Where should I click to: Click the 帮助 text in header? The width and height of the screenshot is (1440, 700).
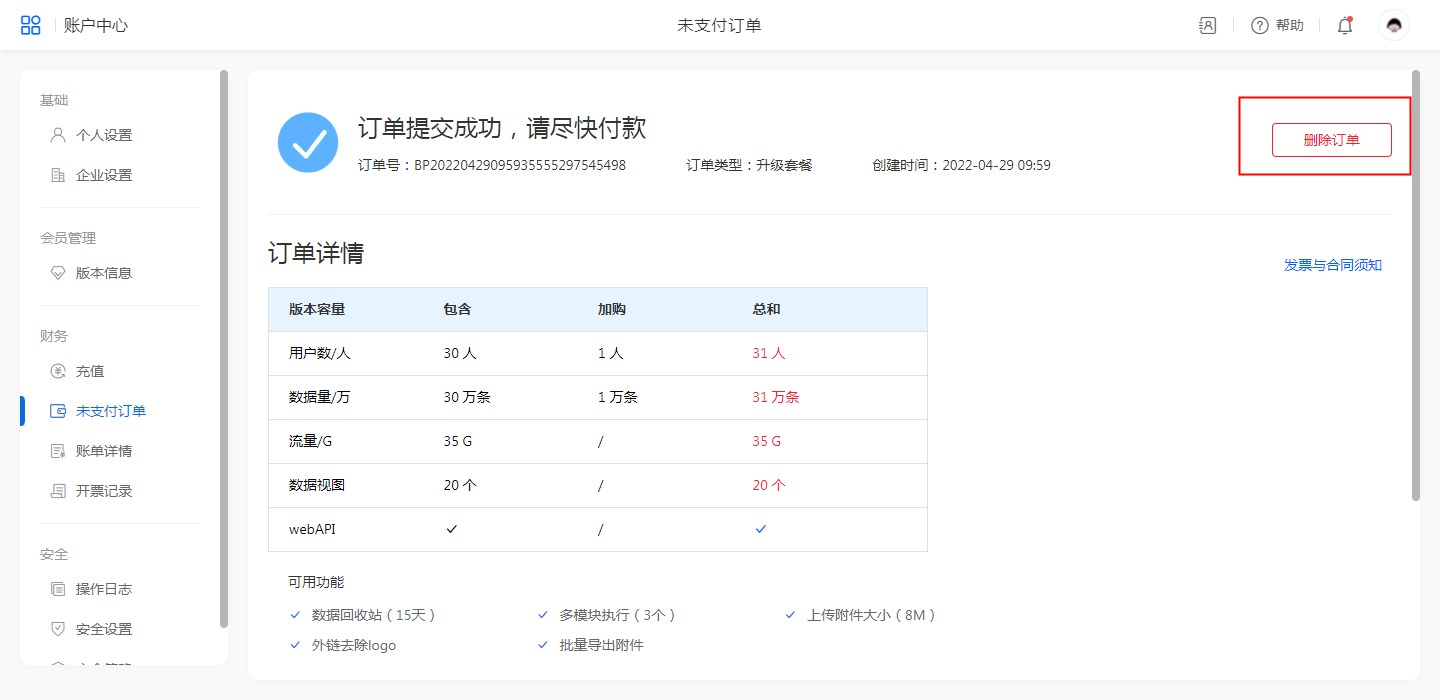(1290, 26)
